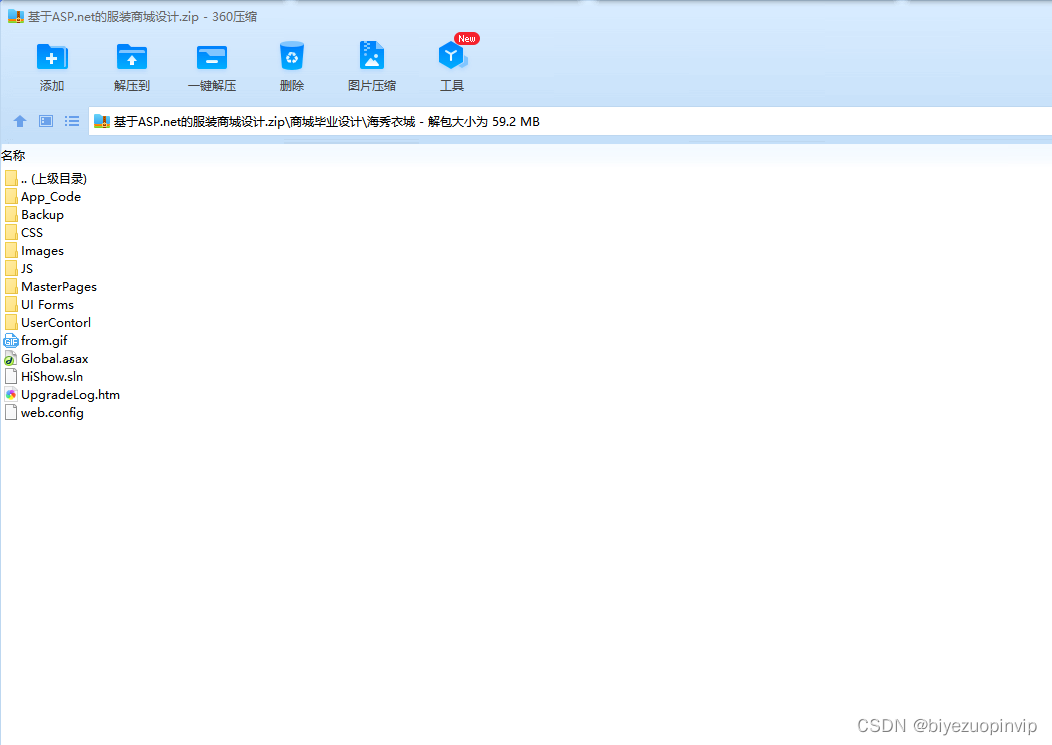Switch to large icon view mode

(45, 121)
